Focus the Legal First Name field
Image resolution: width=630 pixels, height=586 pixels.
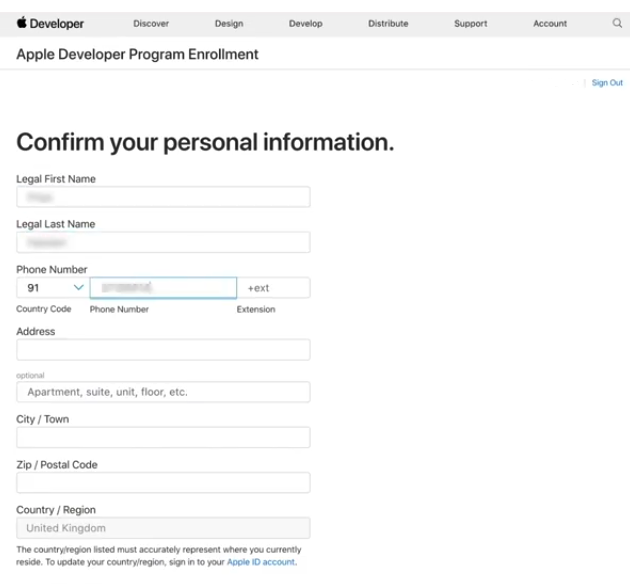coord(163,197)
